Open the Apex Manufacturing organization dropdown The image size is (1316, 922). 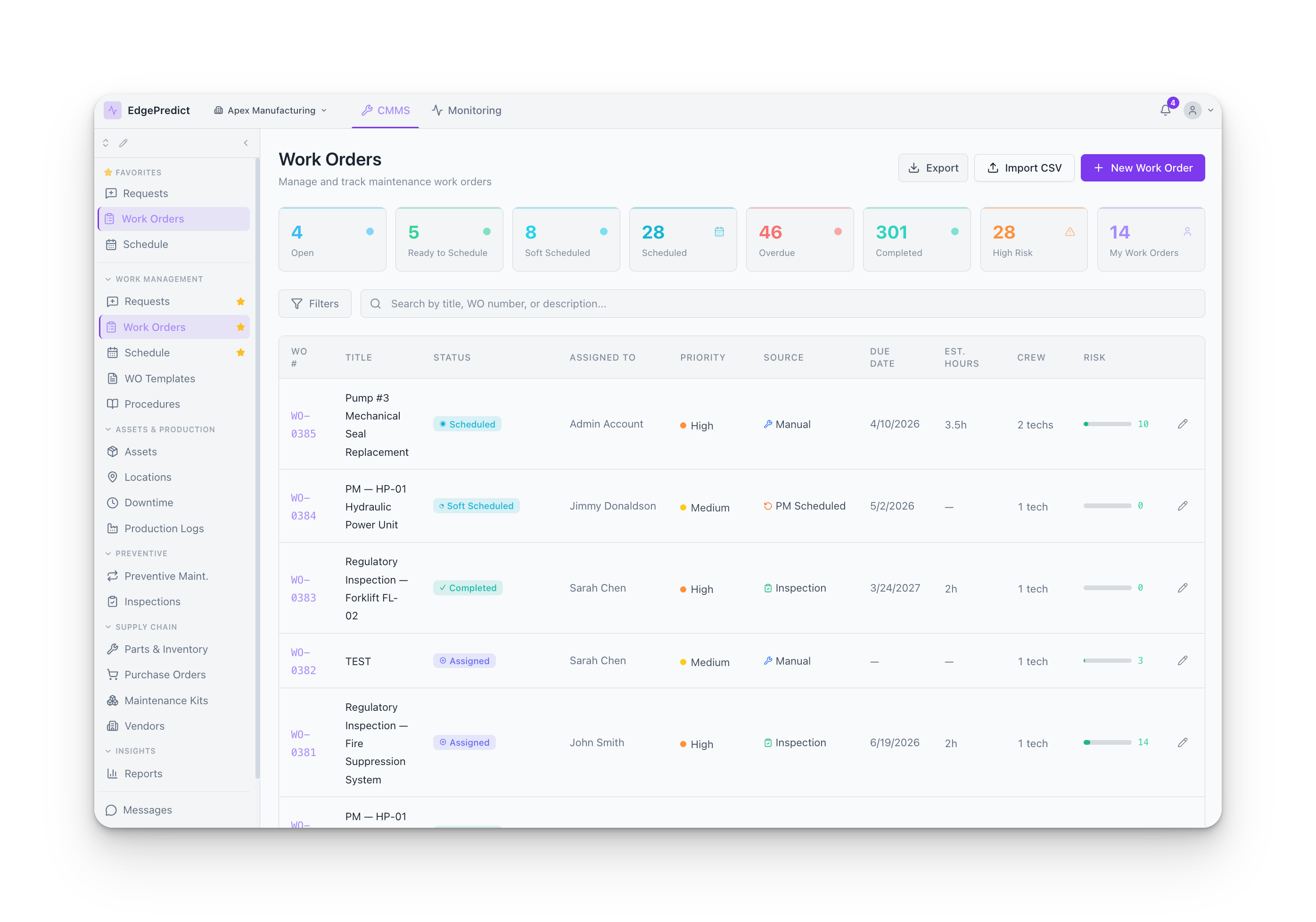tap(270, 110)
